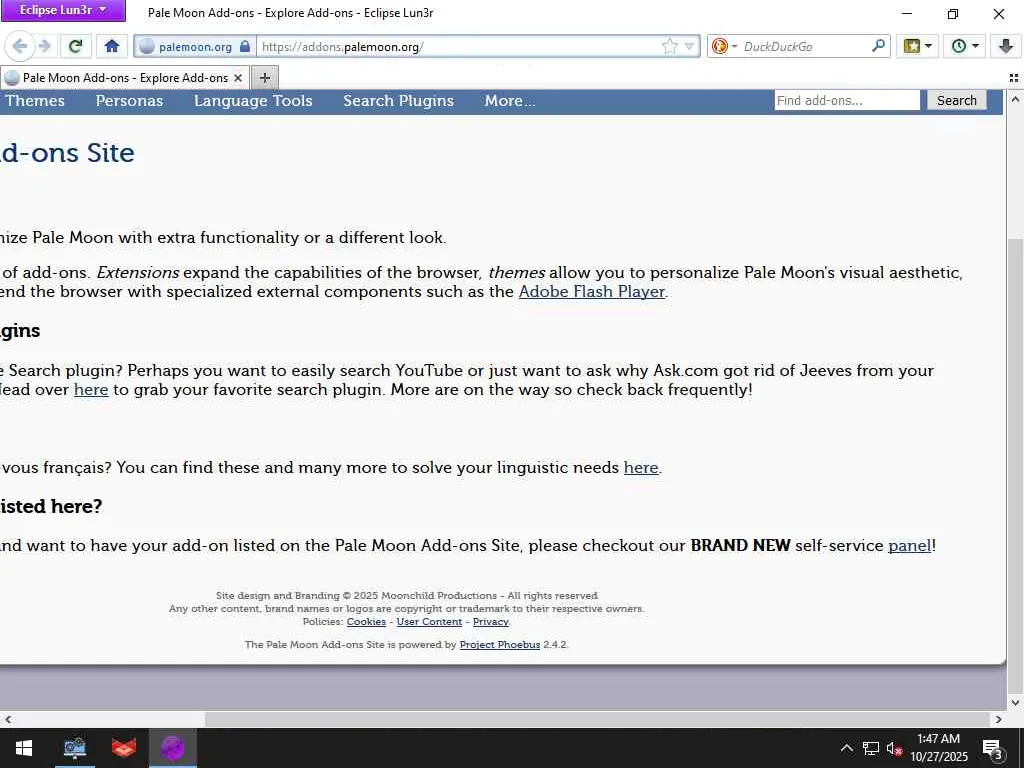Open the Search Plugins menu item
Viewport: 1024px width, 768px height.
398,101
